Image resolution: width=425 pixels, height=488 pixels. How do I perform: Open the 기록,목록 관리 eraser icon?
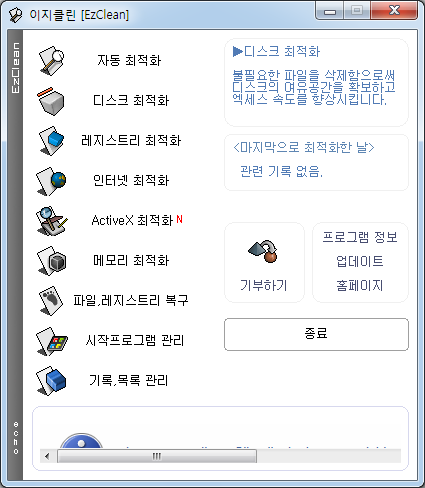coord(51,381)
